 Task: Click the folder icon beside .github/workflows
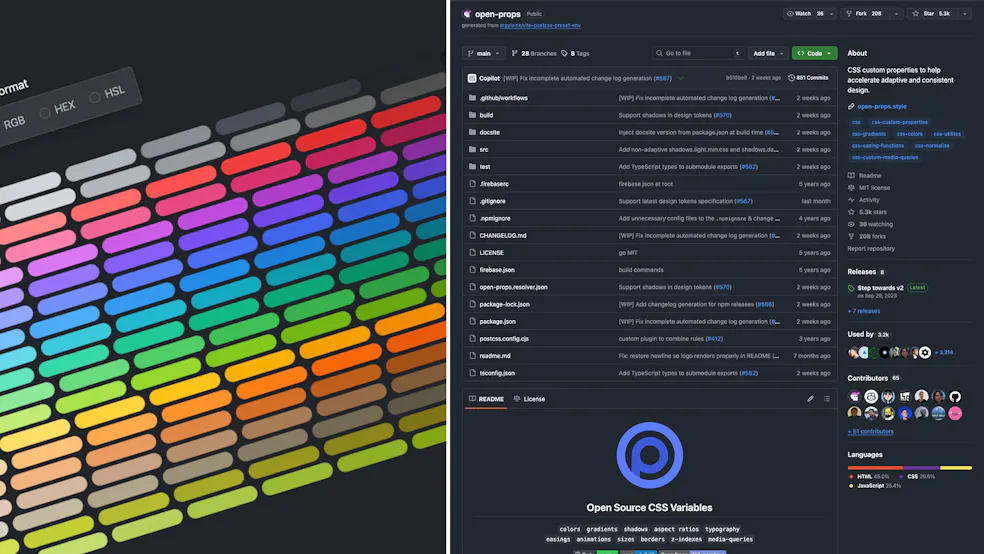click(x=472, y=98)
